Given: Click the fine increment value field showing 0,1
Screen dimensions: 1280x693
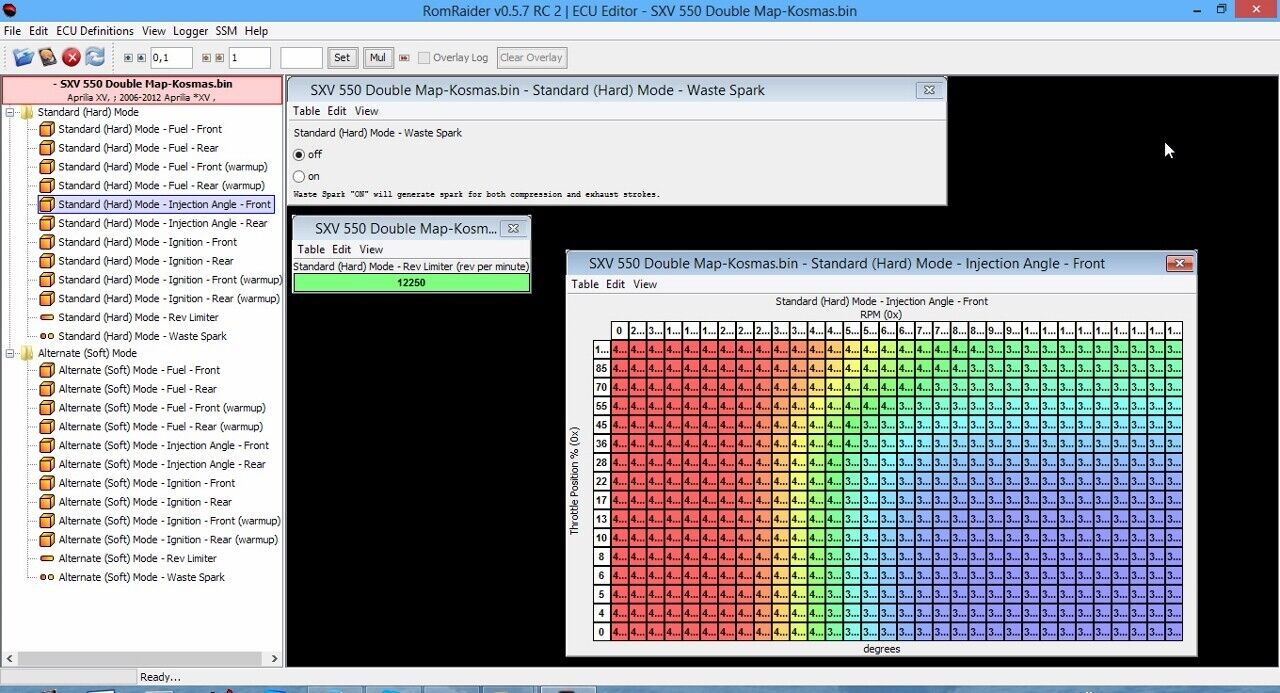Looking at the screenshot, I should [171, 58].
